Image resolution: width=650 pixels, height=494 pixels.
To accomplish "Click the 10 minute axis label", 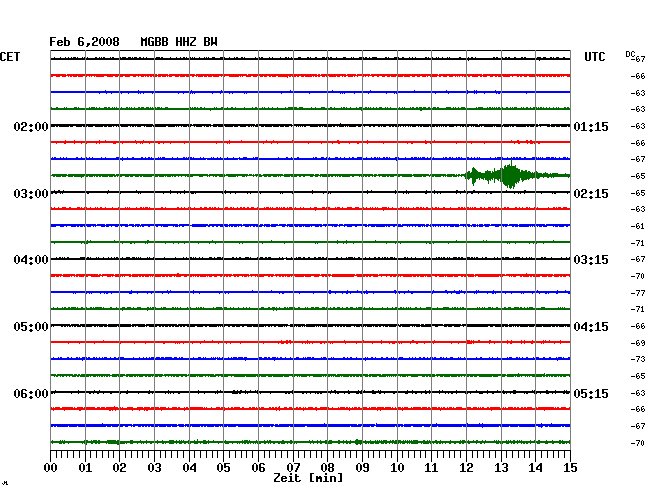I will 397,467.
